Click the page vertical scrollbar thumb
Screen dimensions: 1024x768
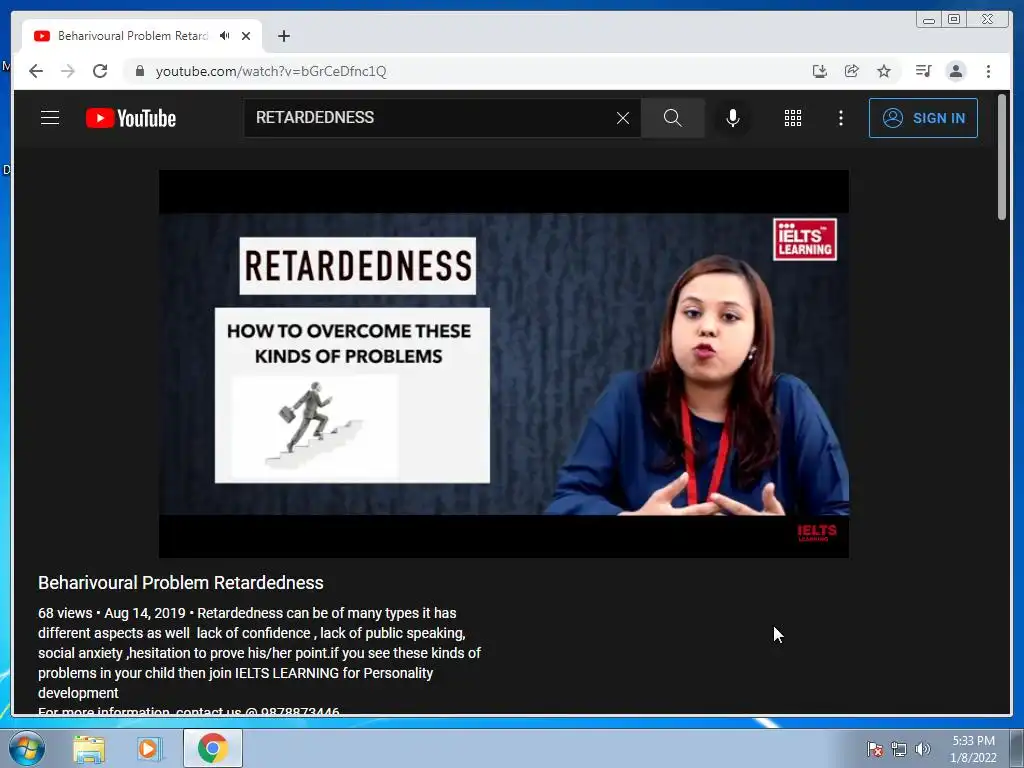pos(1002,157)
